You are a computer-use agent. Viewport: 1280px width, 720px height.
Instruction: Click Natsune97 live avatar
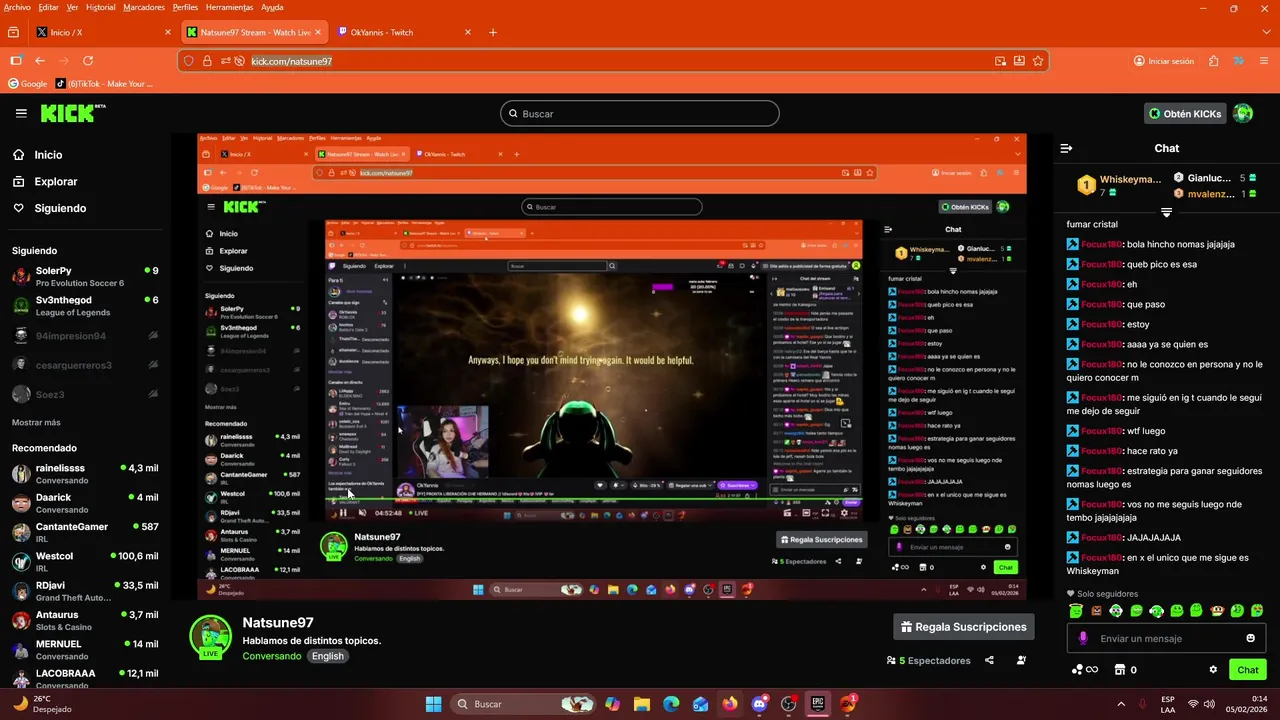(x=210, y=637)
